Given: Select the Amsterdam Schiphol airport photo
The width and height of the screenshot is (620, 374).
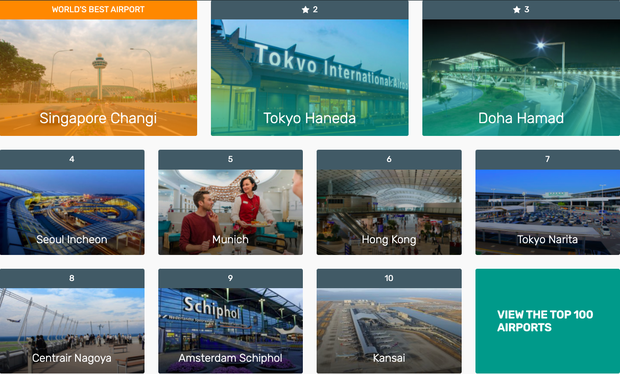Looking at the screenshot, I should tap(231, 331).
